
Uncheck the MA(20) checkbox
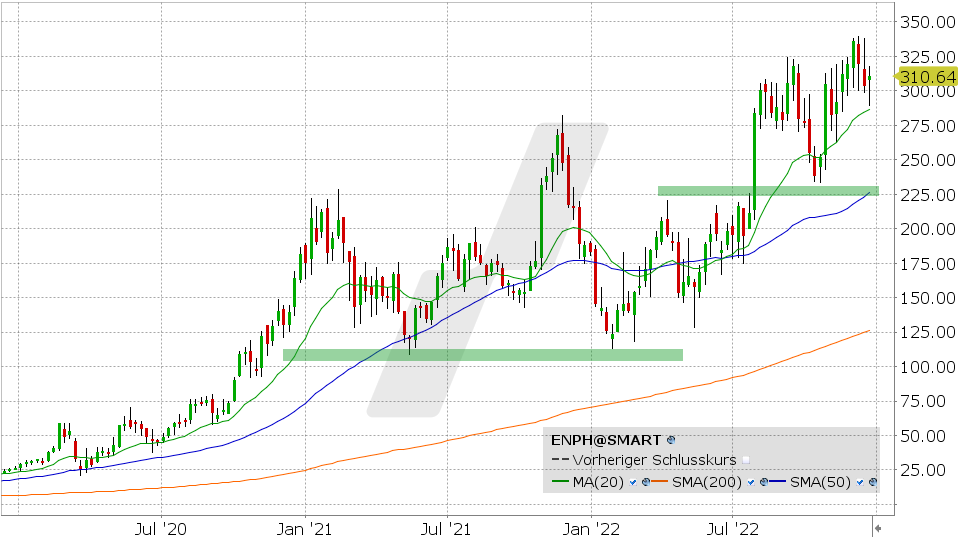633,483
